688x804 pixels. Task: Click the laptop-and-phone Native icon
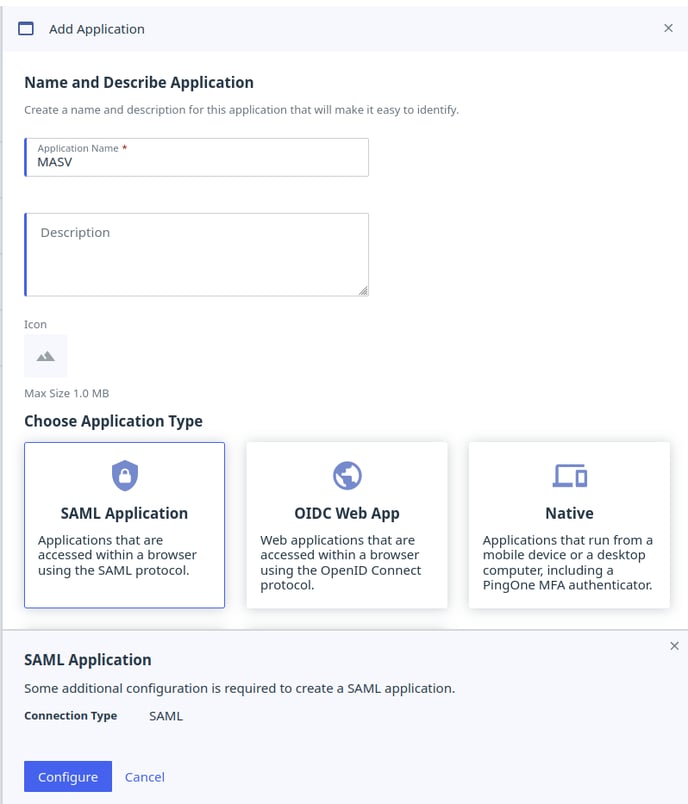tap(568, 474)
